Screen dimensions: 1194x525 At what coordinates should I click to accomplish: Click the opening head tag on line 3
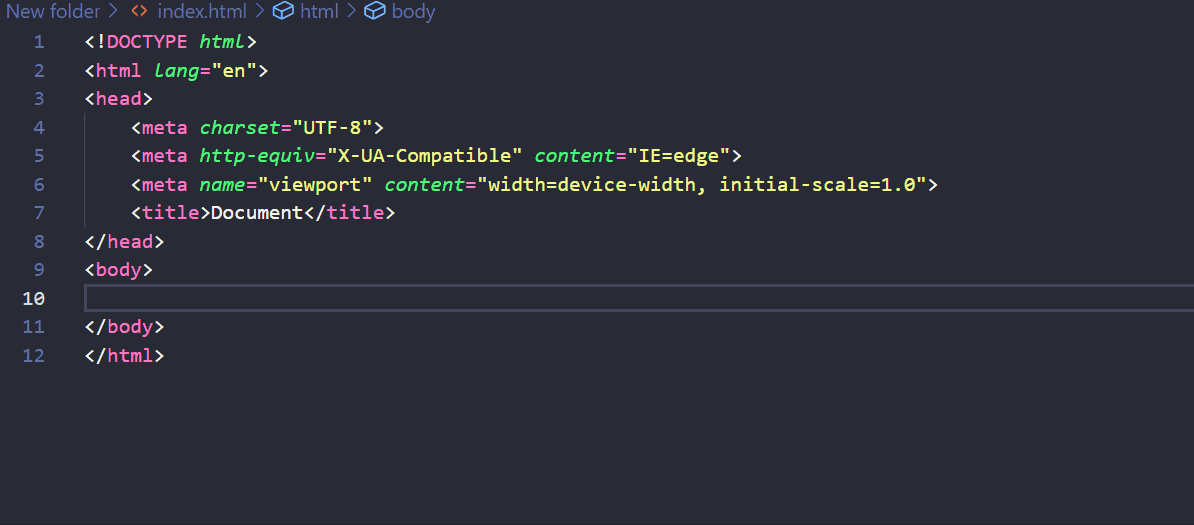point(119,99)
